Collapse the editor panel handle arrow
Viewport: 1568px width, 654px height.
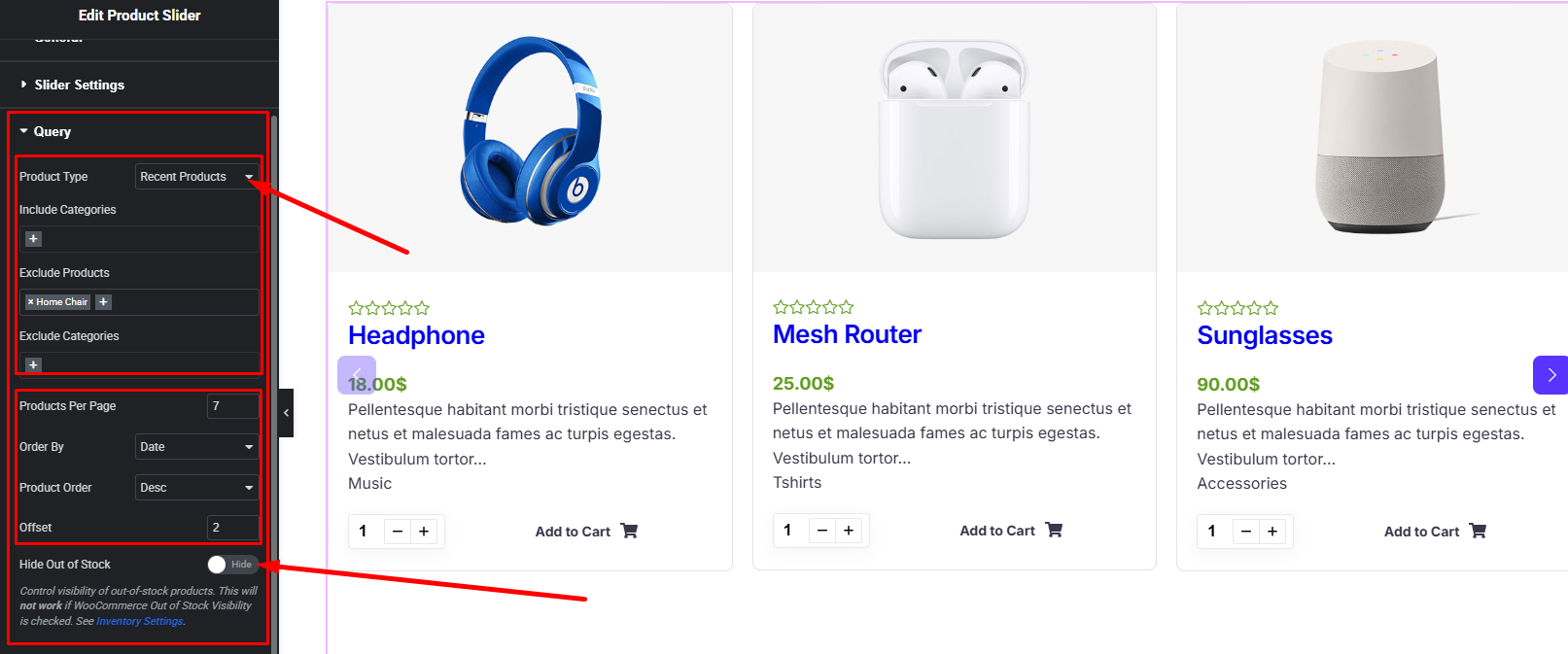(286, 413)
